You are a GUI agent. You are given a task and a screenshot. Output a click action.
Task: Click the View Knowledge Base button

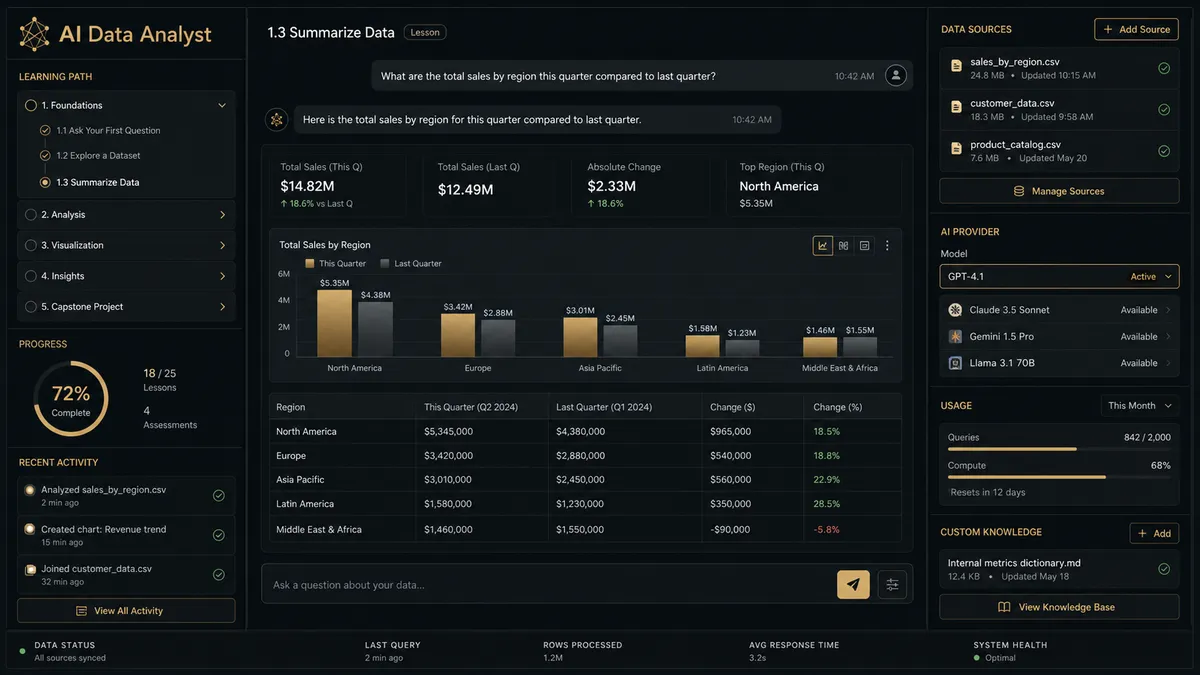pyautogui.click(x=1059, y=607)
